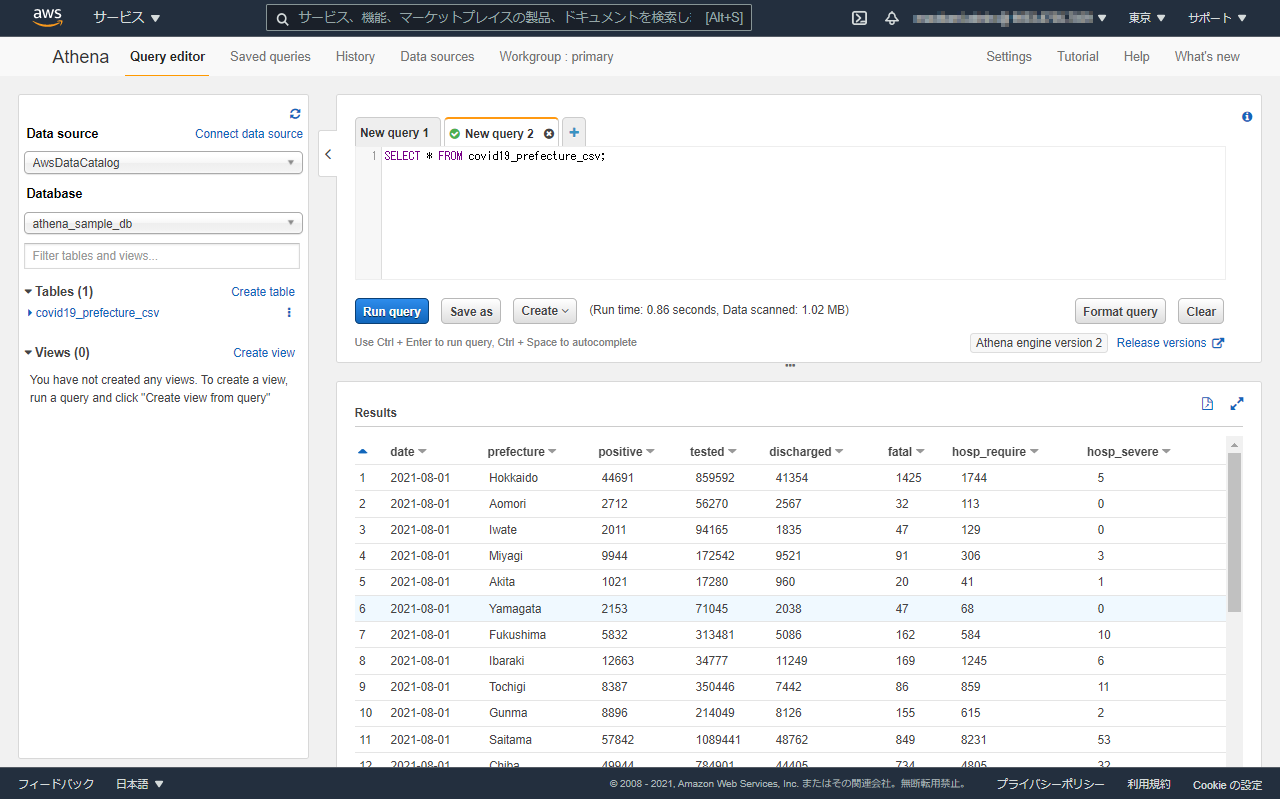
Task: Open the Create dropdown button
Action: (x=545, y=311)
